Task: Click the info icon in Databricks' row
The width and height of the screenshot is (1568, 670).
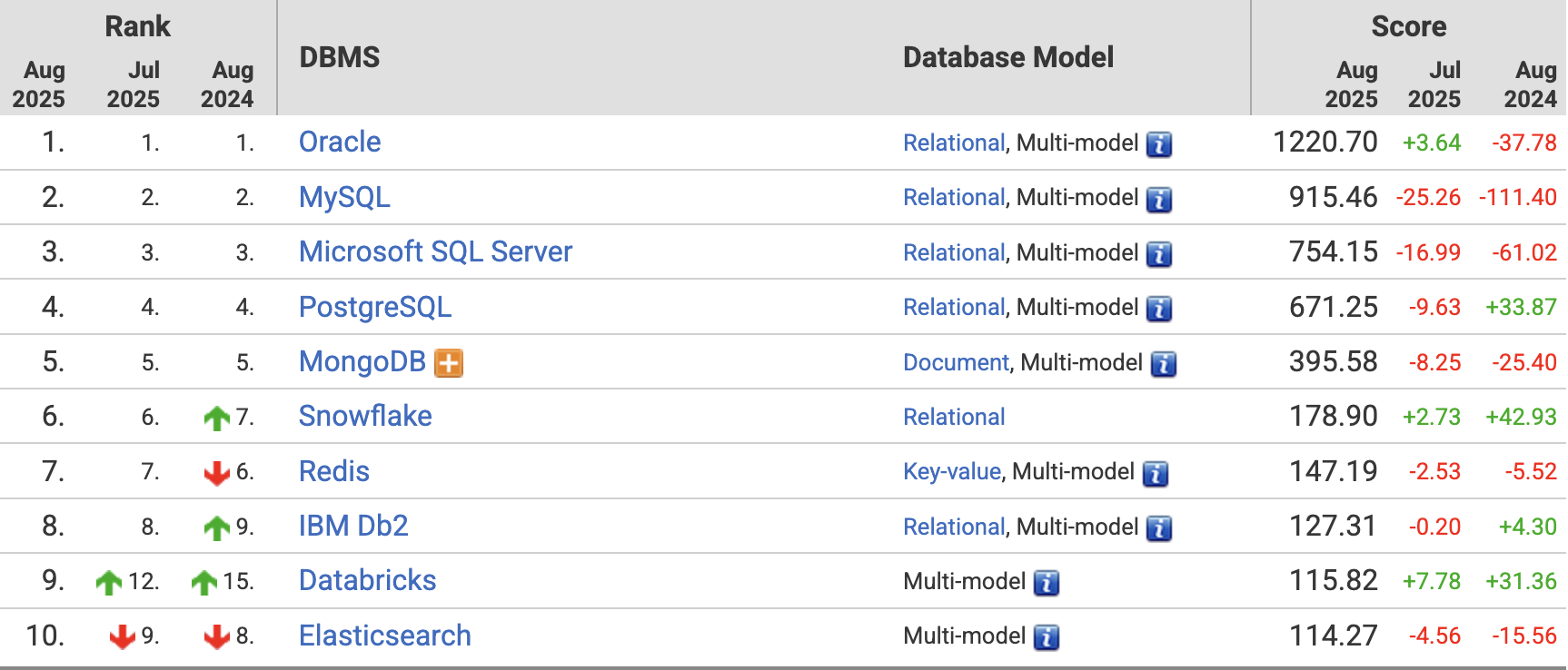Action: click(1047, 583)
